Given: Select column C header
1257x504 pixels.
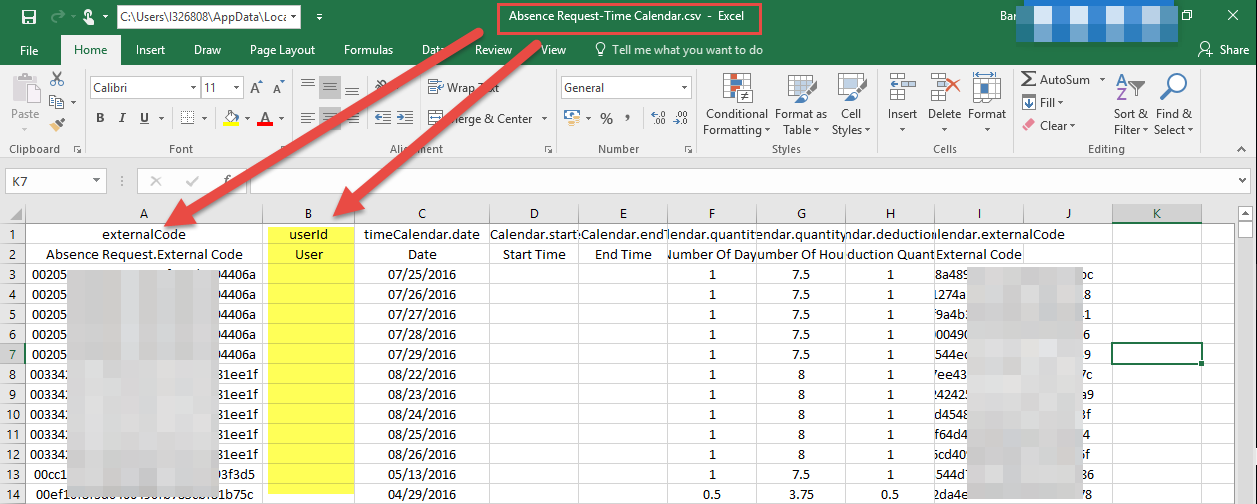Looking at the screenshot, I should click(422, 213).
